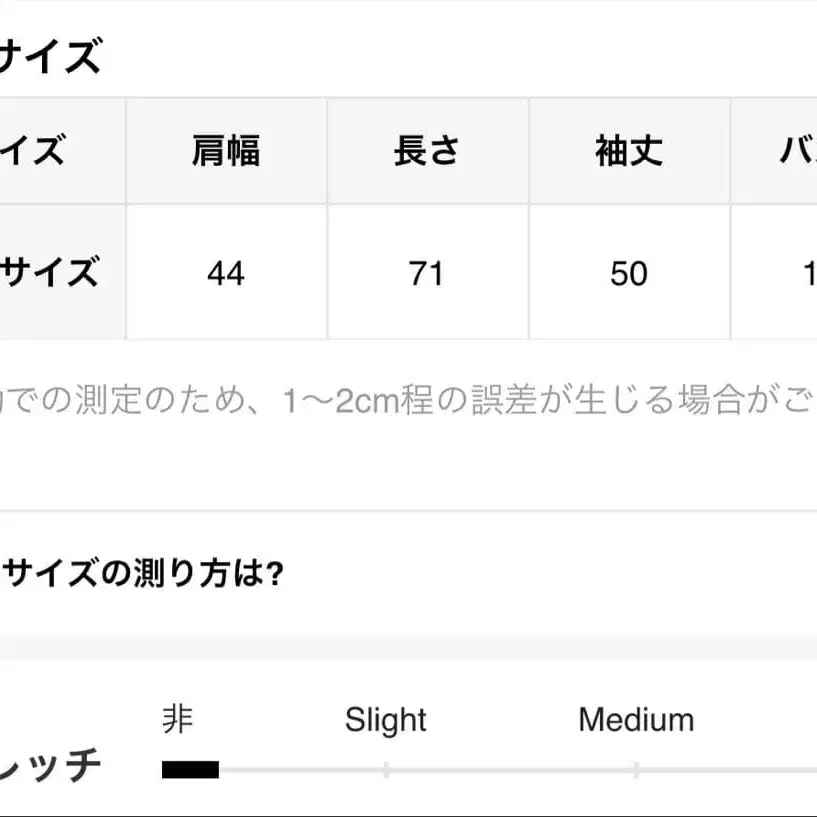Select the length value 71
817x817 pixels.
427,273
